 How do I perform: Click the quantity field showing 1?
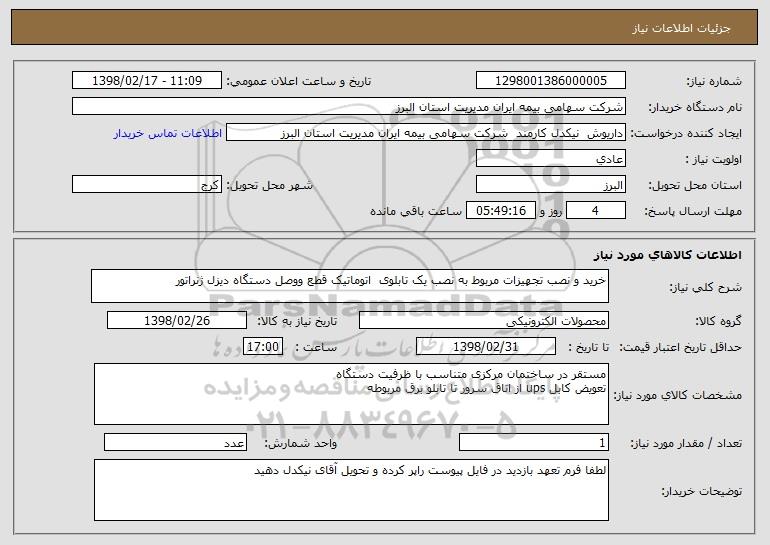click(x=534, y=442)
